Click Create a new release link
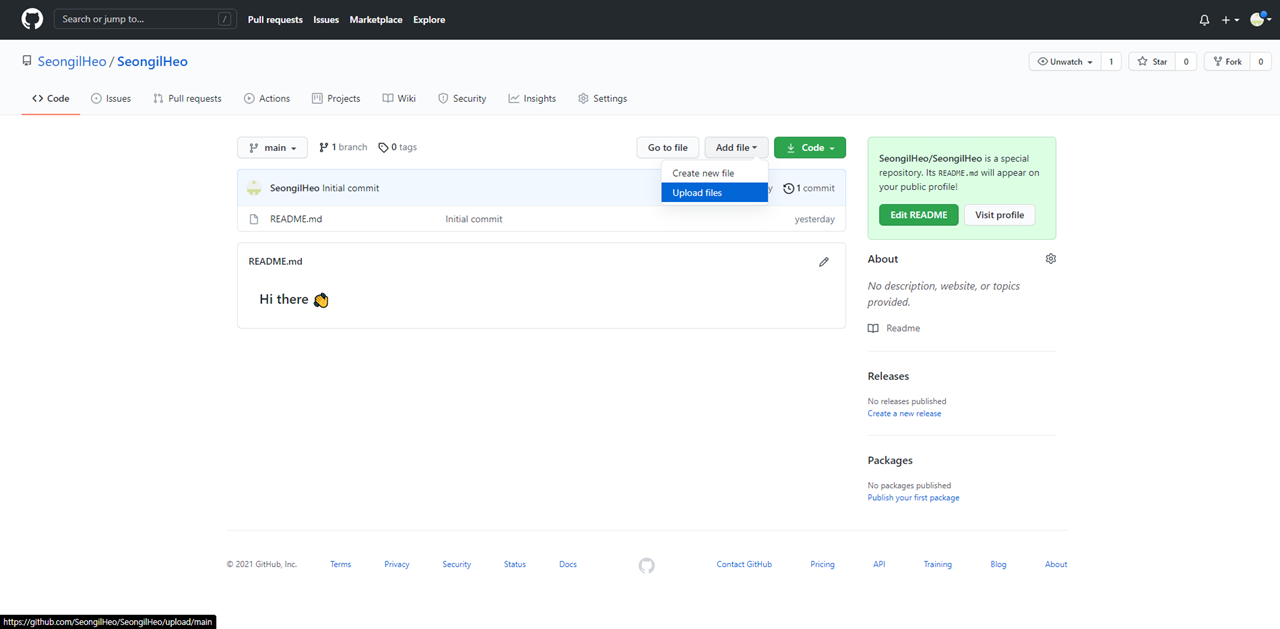Screen dimensions: 1280x629 coord(904,413)
